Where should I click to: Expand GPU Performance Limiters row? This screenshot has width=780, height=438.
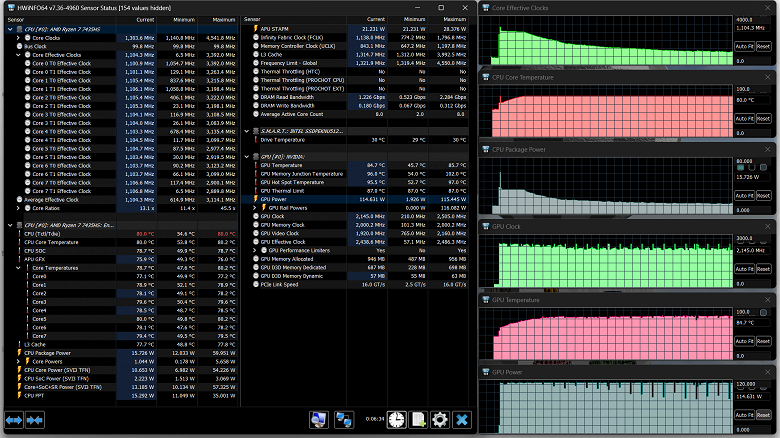[255, 250]
